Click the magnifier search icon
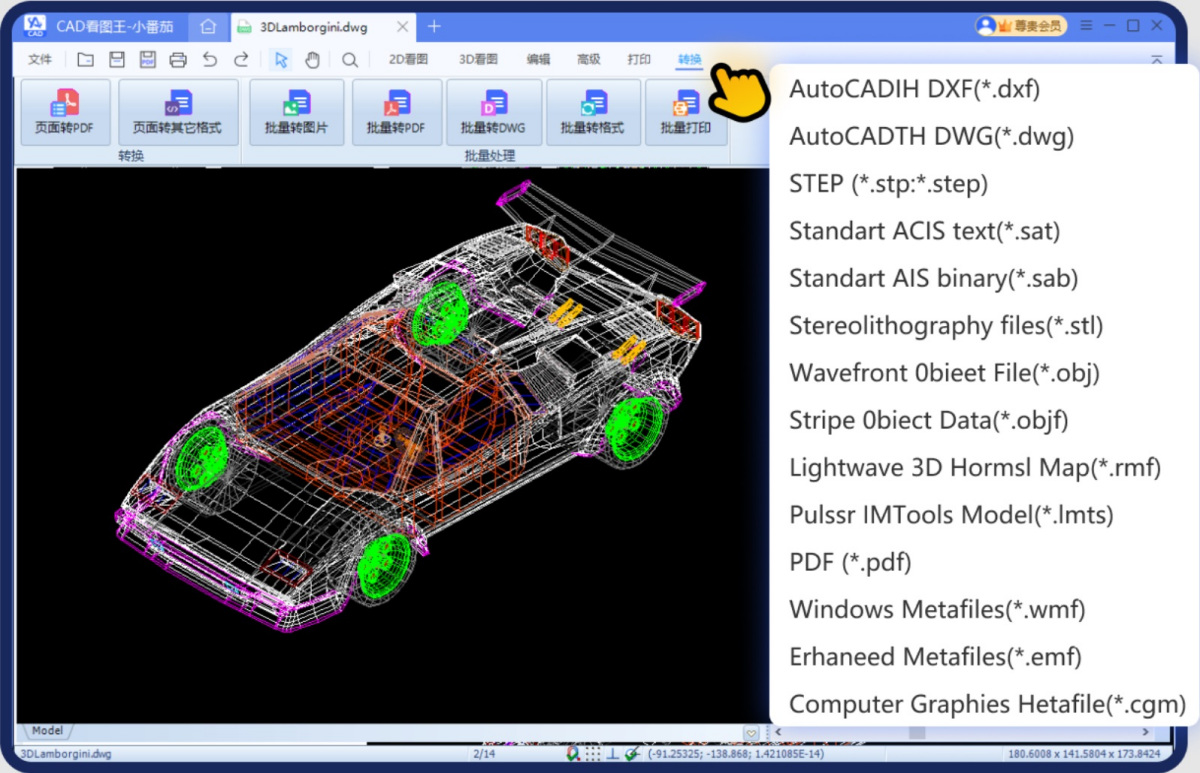 pyautogui.click(x=349, y=60)
